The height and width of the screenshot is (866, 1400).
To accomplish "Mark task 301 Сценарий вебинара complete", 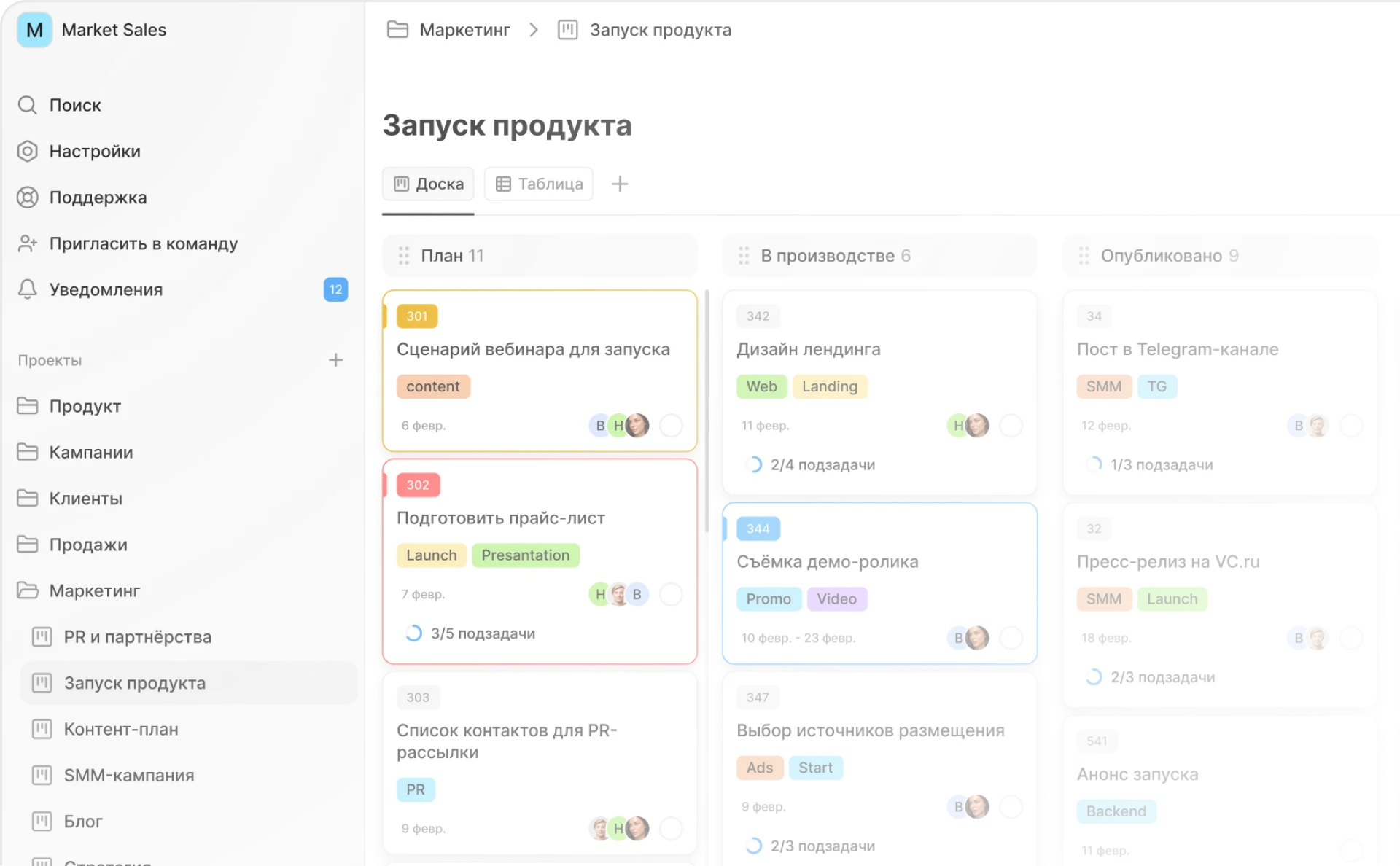I will pos(671,425).
